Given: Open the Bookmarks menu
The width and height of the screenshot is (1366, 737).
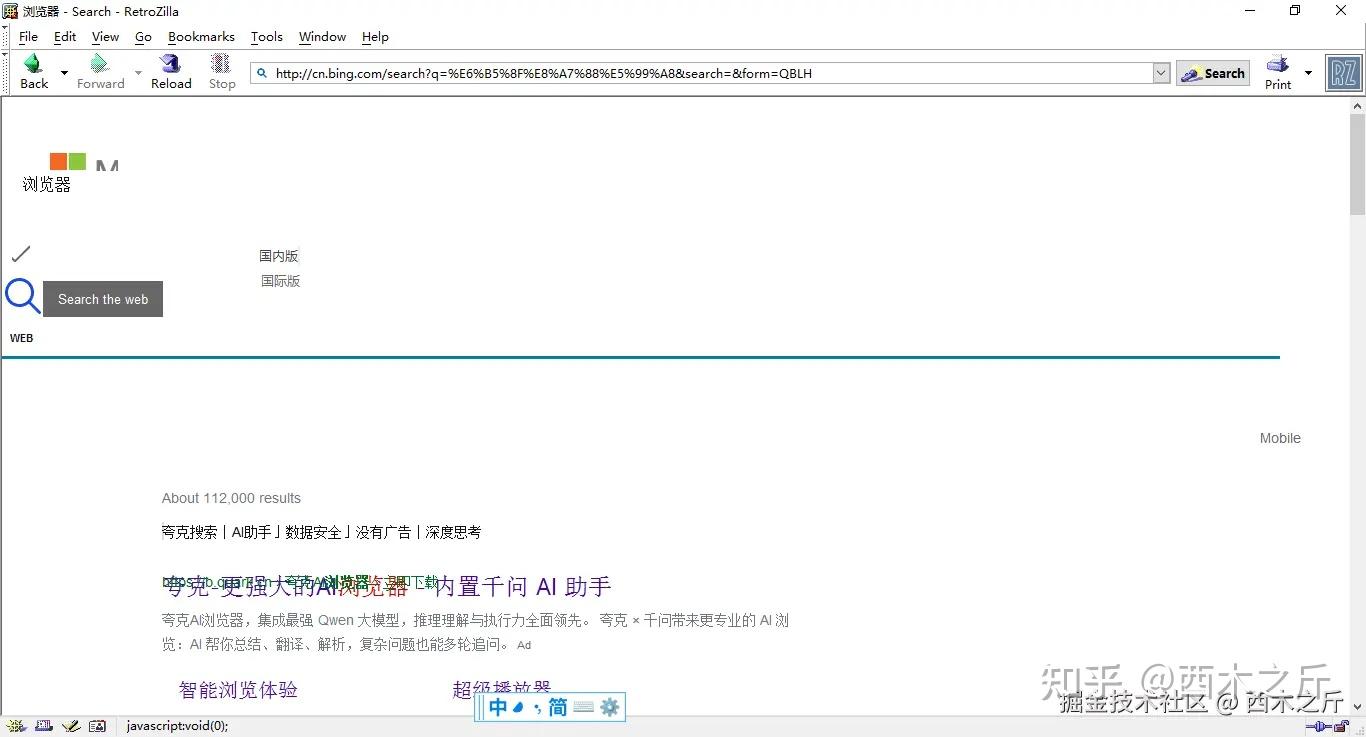Looking at the screenshot, I should 201,37.
